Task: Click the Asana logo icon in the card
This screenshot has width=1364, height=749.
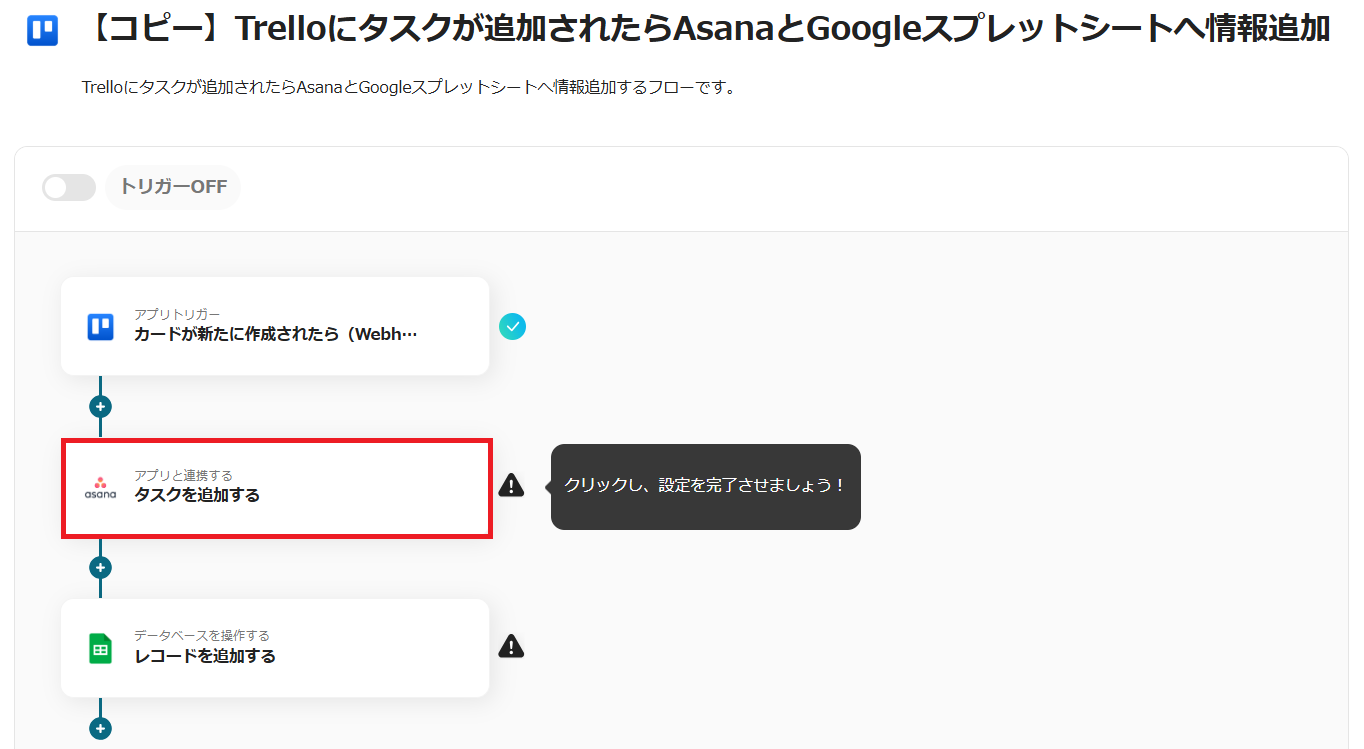Action: click(x=100, y=487)
